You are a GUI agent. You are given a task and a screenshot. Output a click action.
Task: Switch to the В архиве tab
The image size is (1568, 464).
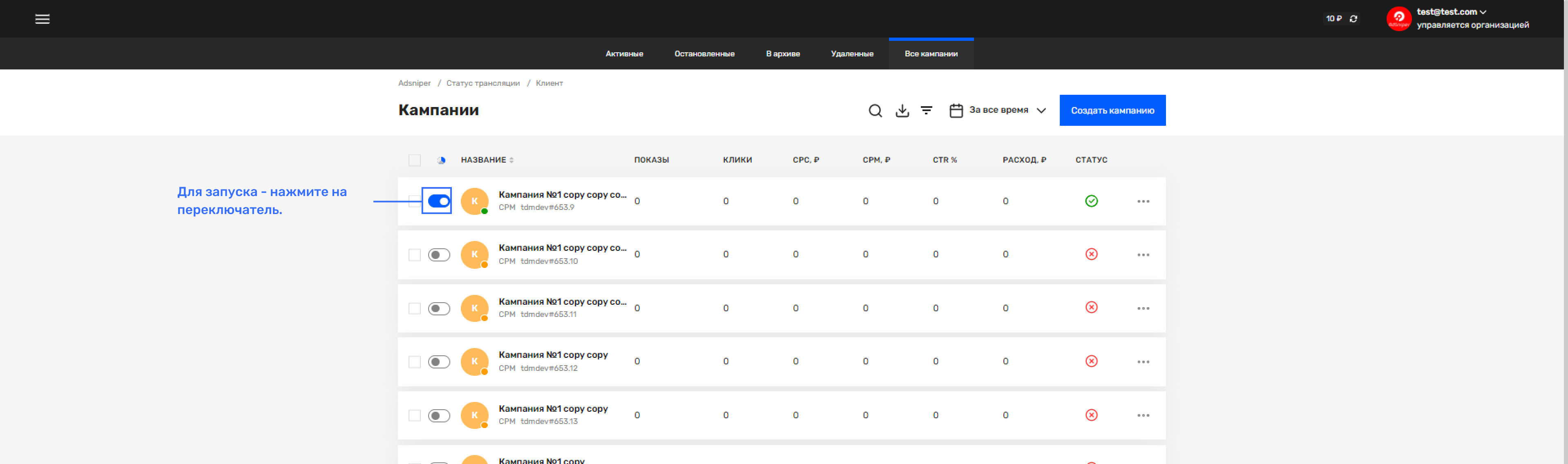click(x=783, y=54)
